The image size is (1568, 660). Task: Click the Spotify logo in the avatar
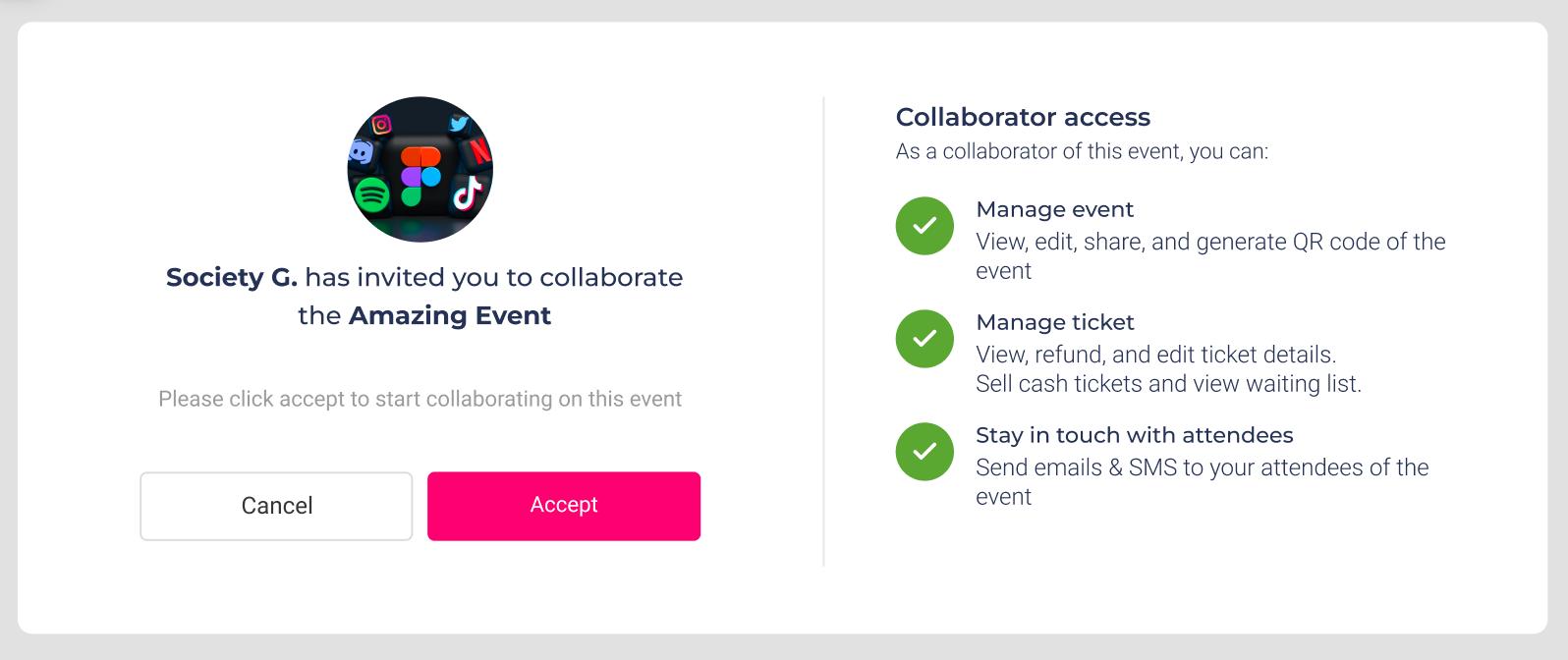371,194
